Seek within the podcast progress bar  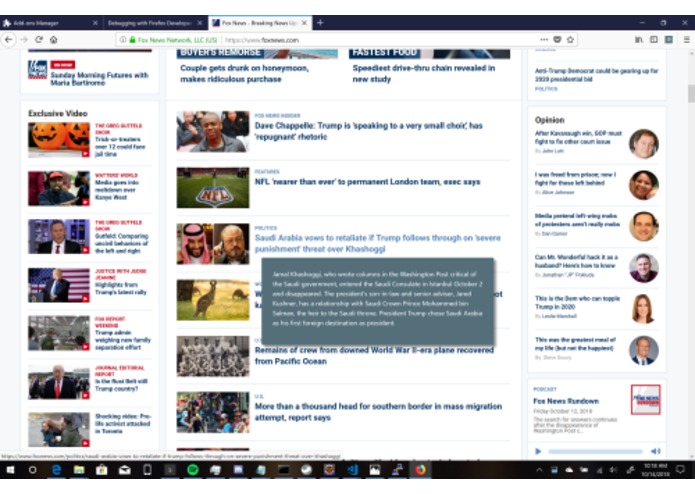(x=595, y=451)
